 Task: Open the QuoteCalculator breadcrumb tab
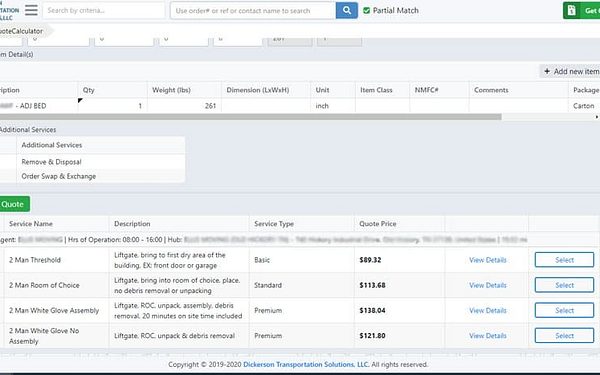click(x=22, y=31)
